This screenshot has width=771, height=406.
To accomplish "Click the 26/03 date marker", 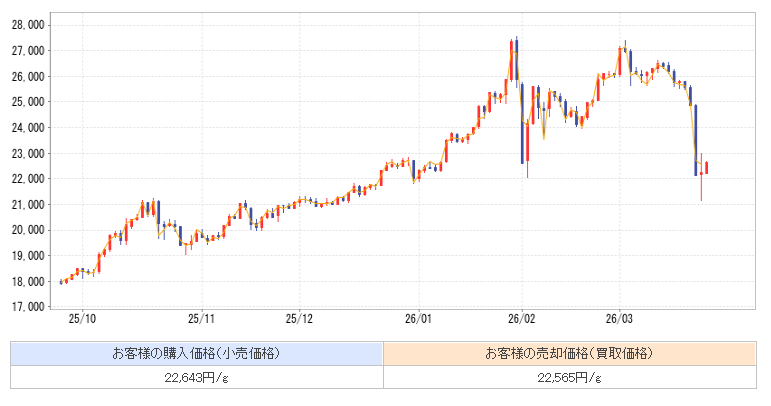I will [619, 320].
